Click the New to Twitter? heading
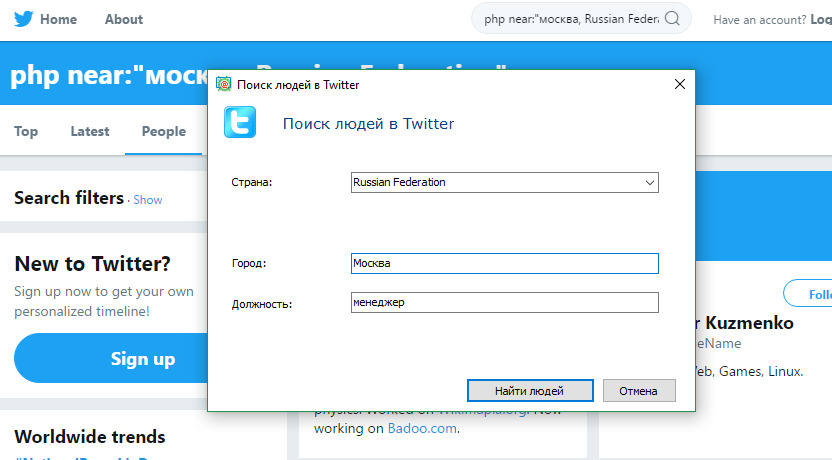 [92, 264]
